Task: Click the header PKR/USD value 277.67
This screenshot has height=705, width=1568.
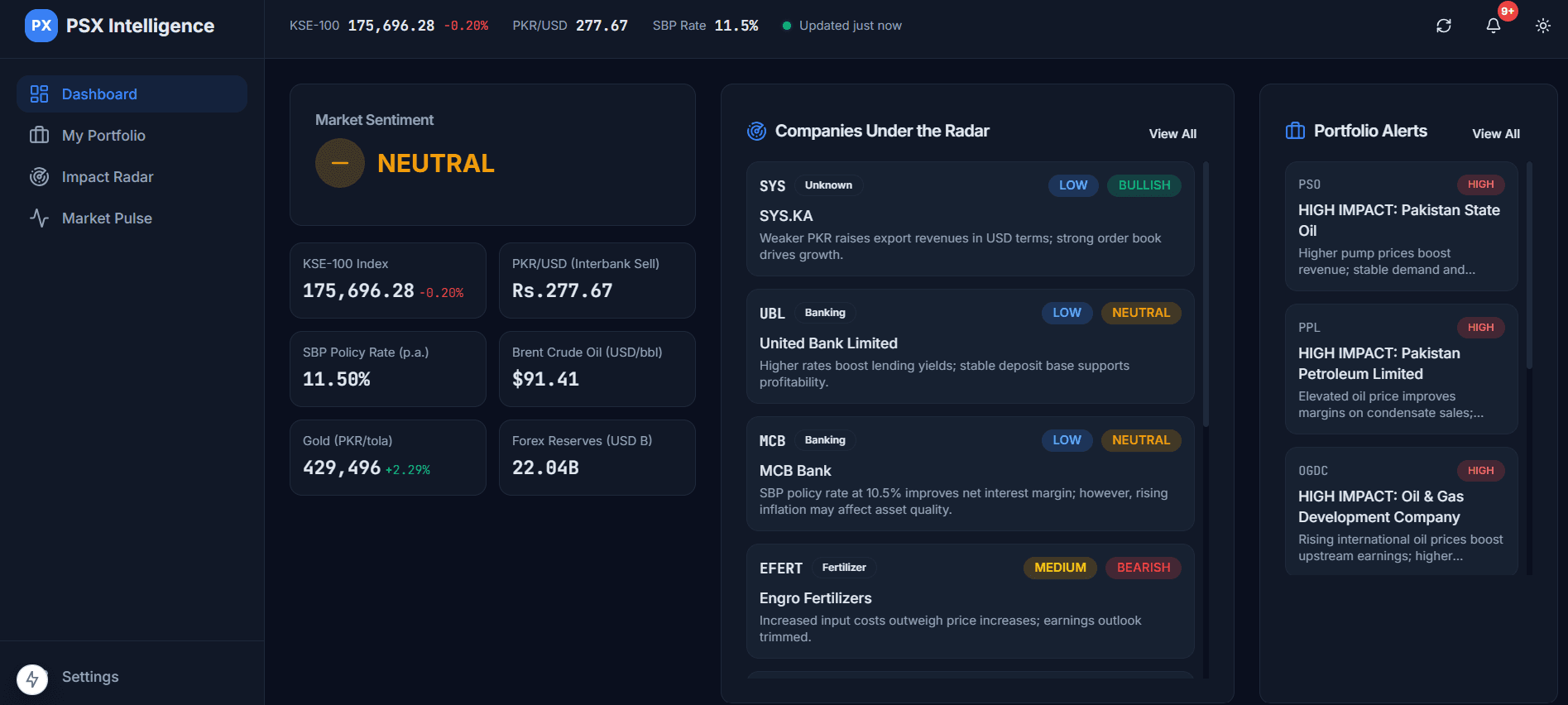Action: point(602,26)
